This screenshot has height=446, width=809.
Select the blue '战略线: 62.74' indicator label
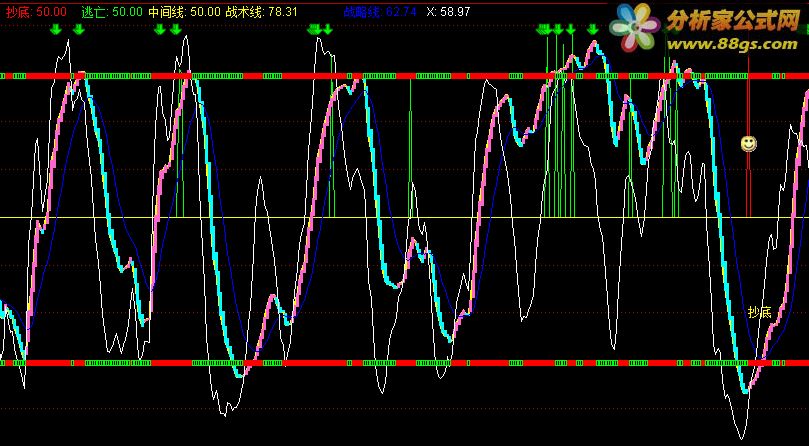pyautogui.click(x=380, y=11)
